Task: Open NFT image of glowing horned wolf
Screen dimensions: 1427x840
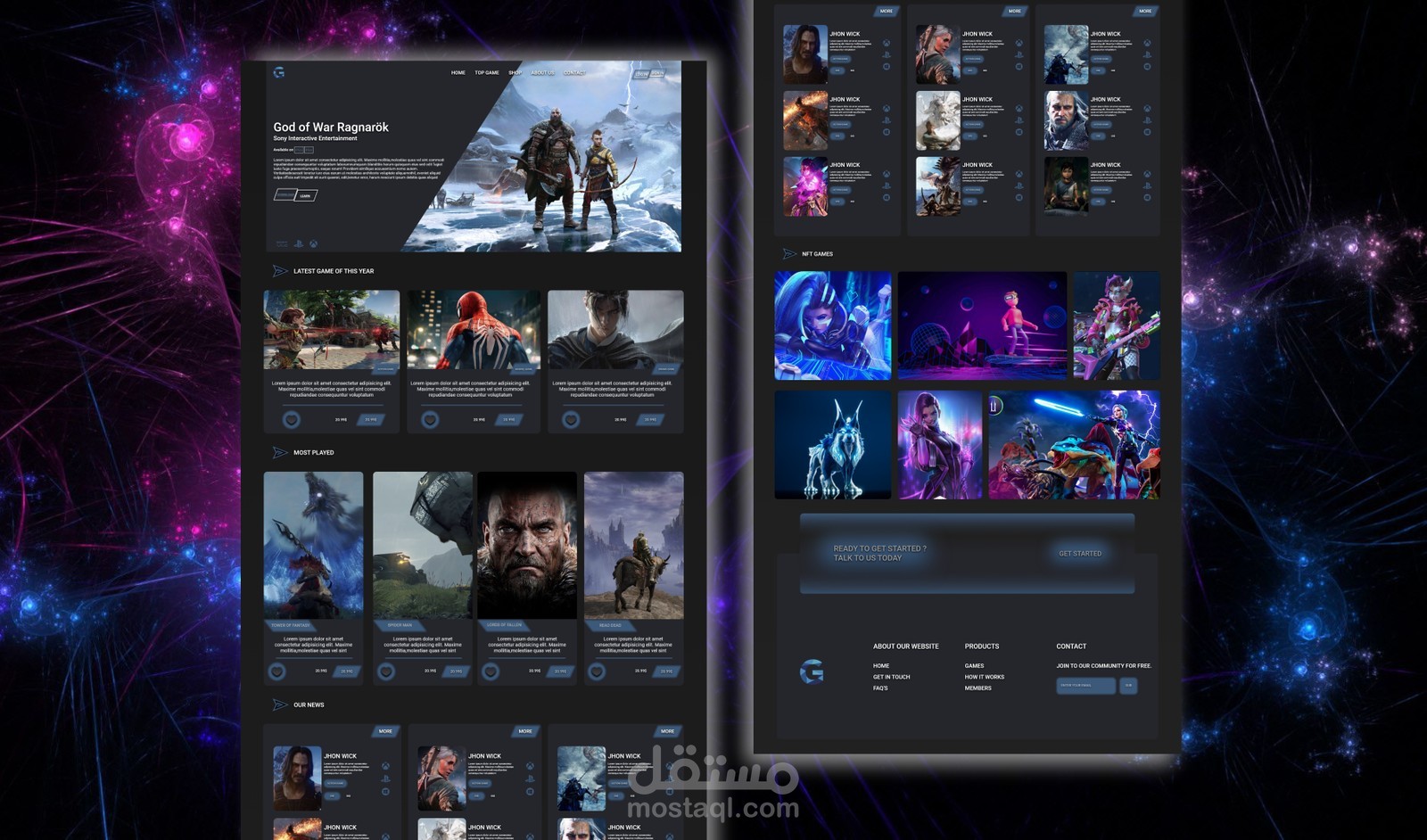Action: [x=833, y=445]
